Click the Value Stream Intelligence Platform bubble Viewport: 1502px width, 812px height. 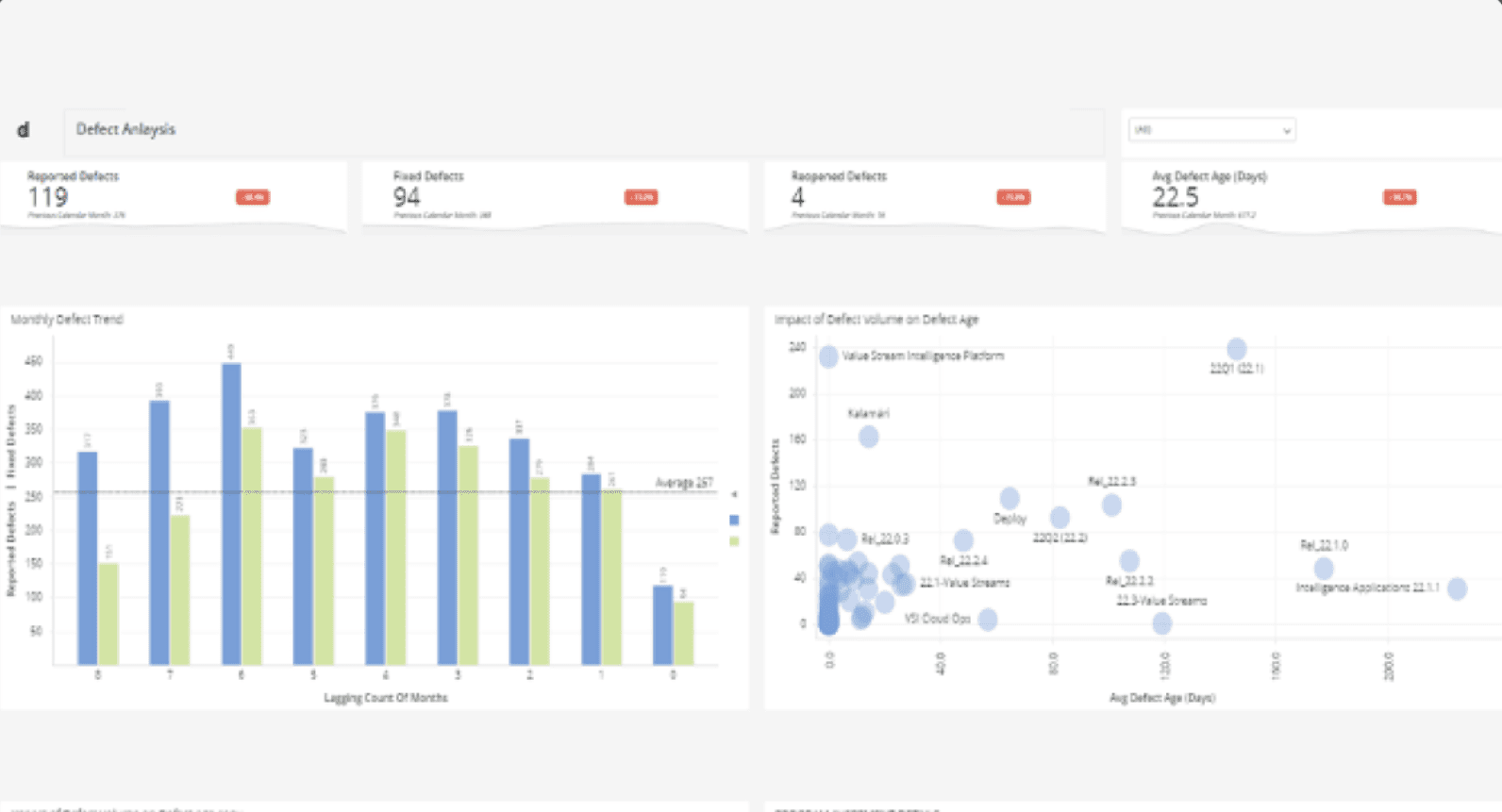tap(828, 356)
